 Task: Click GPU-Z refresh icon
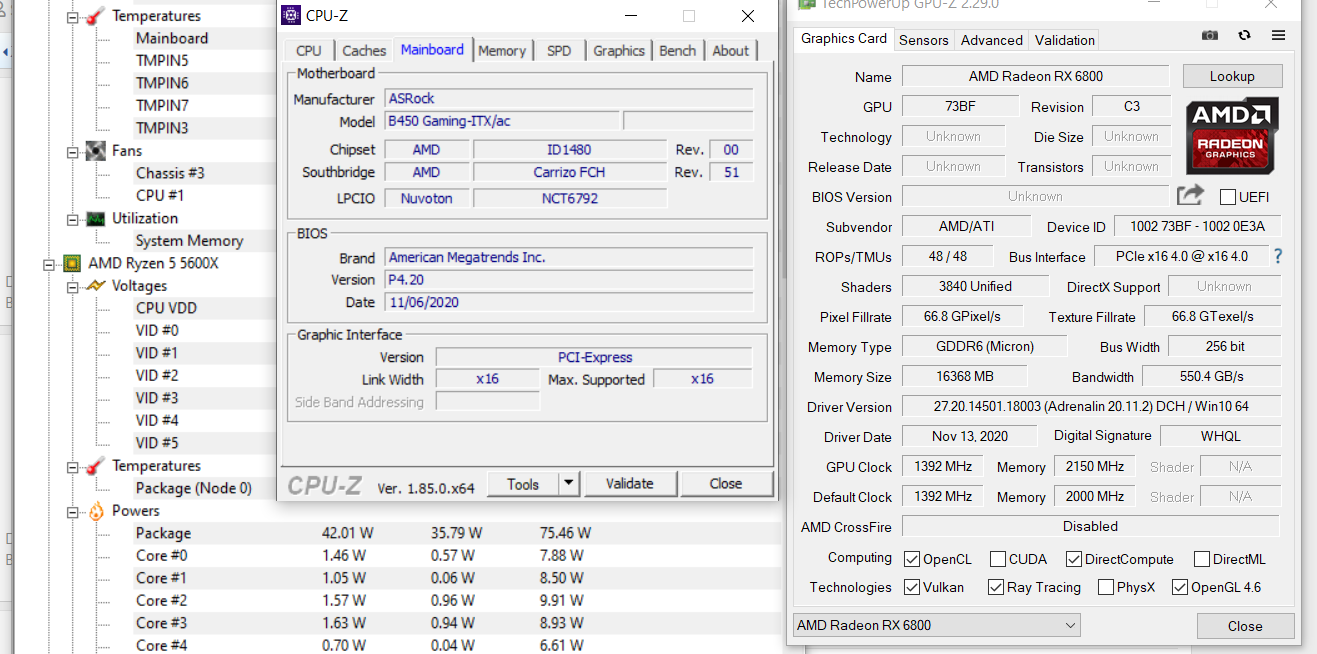(x=1244, y=35)
